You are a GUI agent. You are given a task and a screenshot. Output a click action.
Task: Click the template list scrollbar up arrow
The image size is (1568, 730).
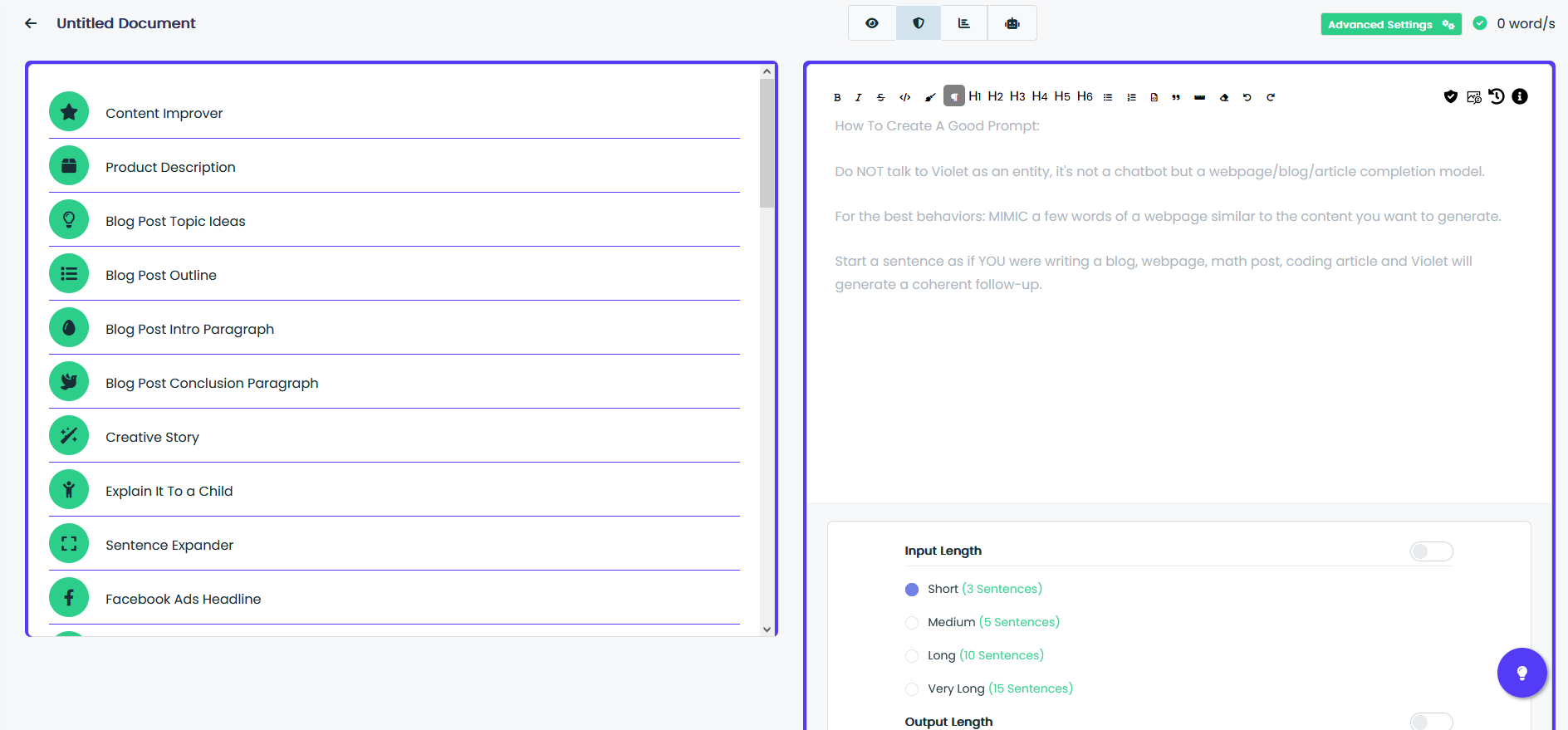click(x=767, y=71)
